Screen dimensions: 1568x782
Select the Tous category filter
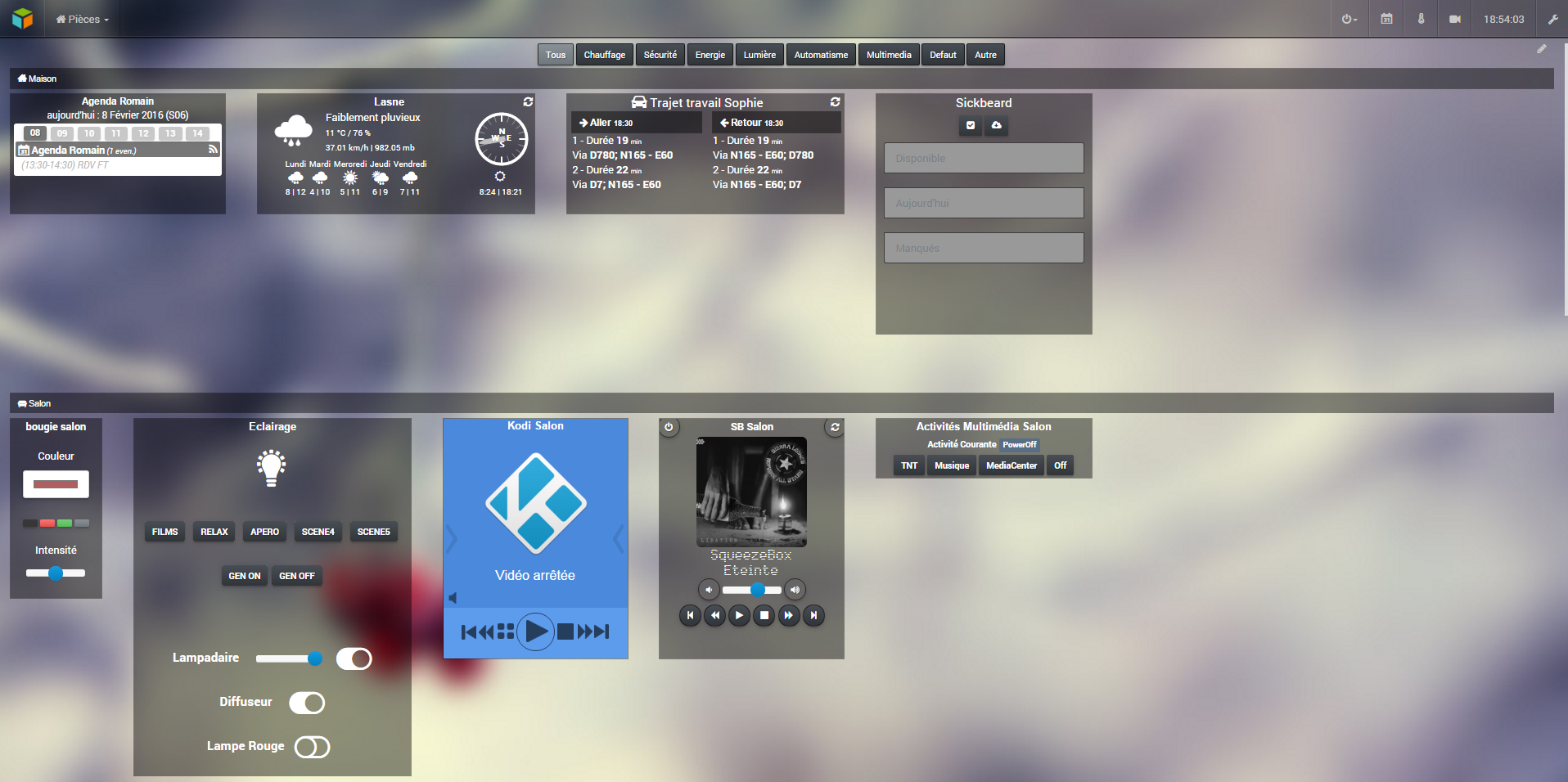click(556, 55)
